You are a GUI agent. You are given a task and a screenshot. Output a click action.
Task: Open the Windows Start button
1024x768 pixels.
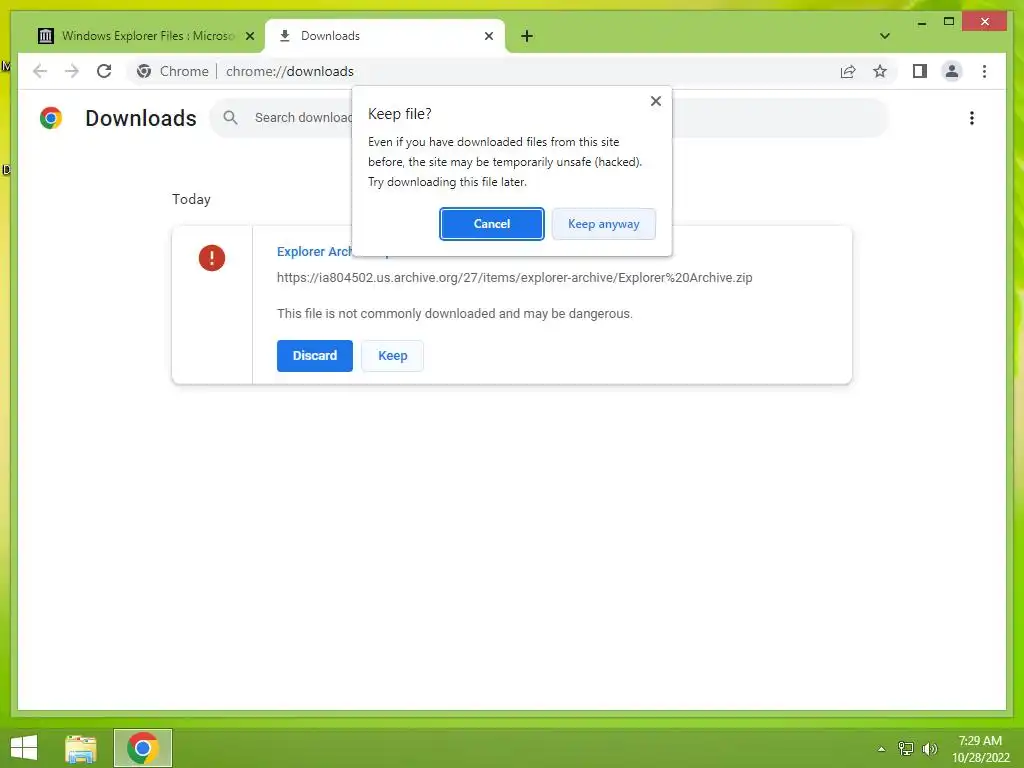pyautogui.click(x=24, y=748)
